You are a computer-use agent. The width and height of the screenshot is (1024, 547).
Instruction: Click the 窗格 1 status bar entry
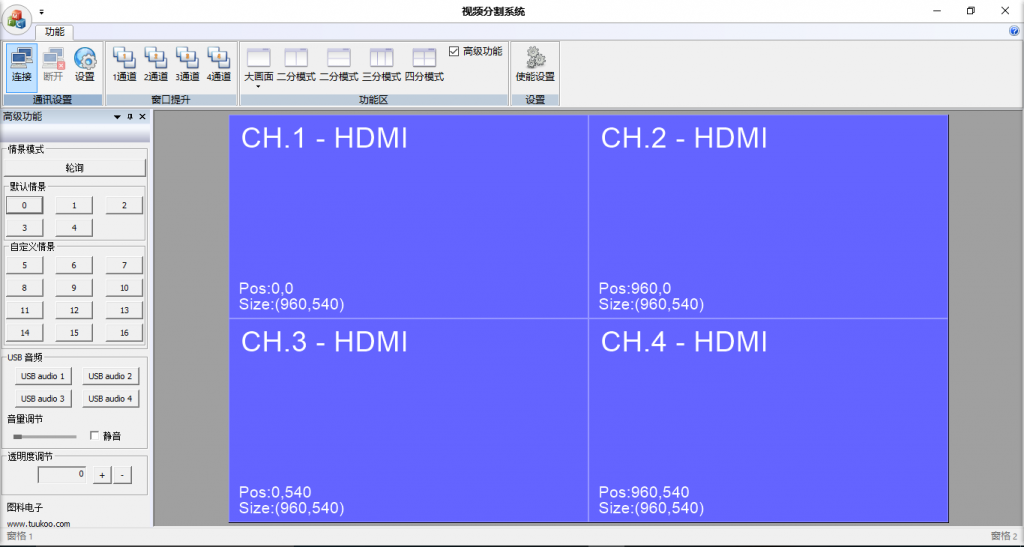(x=20, y=536)
